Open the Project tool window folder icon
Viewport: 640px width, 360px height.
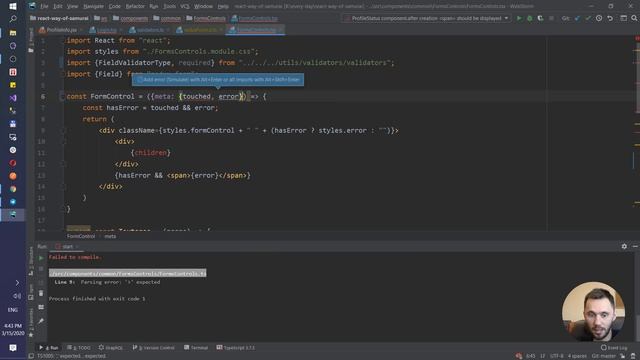pos(31,50)
